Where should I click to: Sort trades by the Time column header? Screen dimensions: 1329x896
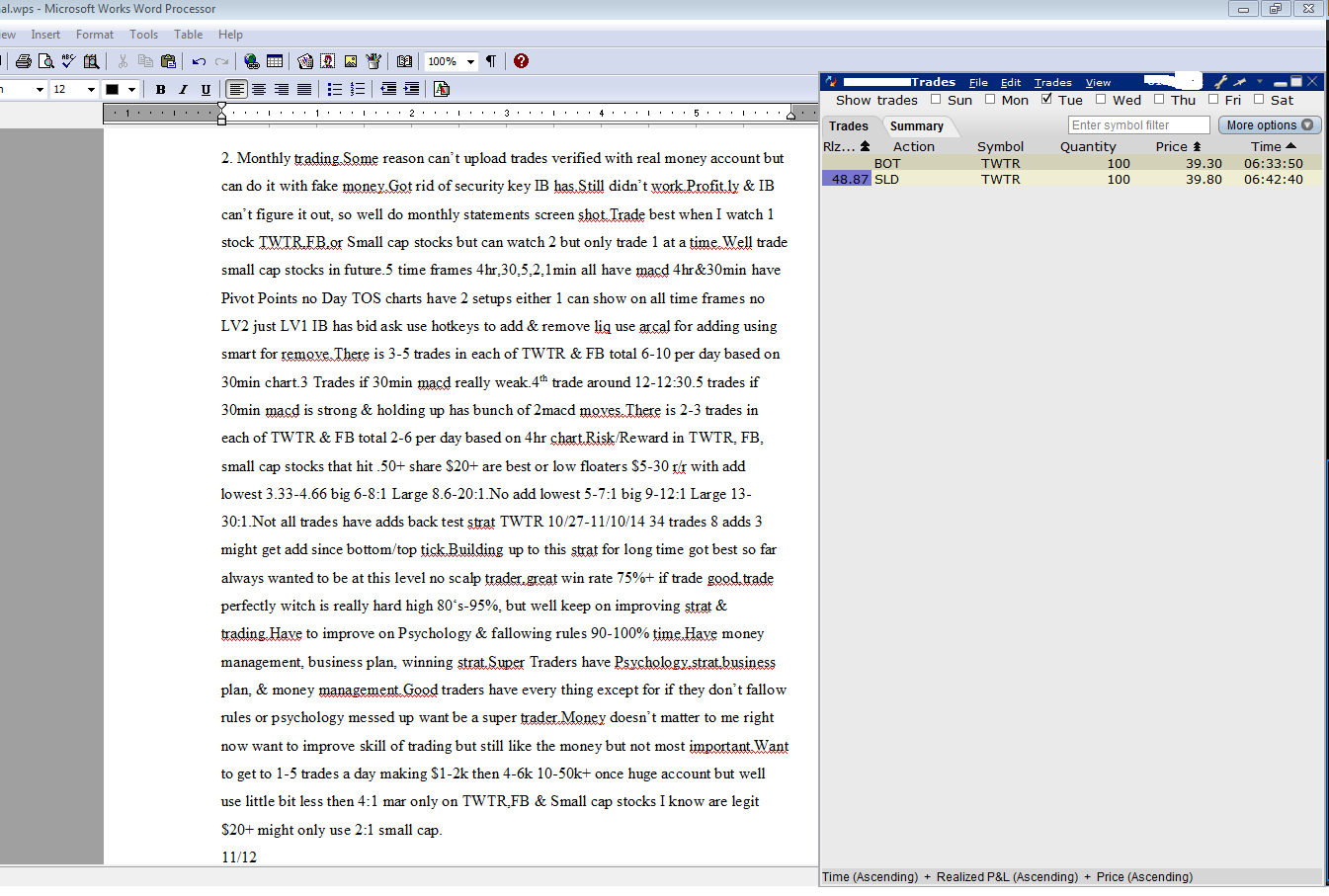(x=1273, y=146)
